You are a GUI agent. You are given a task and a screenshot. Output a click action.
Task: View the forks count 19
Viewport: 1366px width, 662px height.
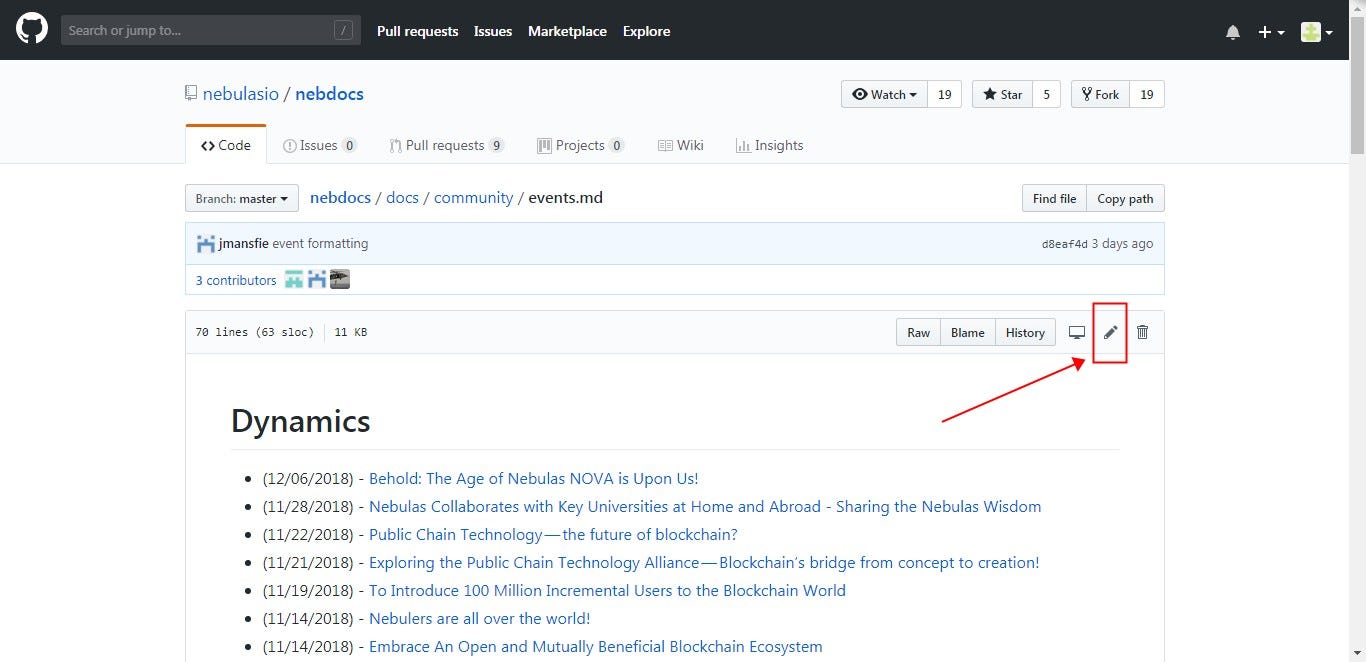(1147, 94)
